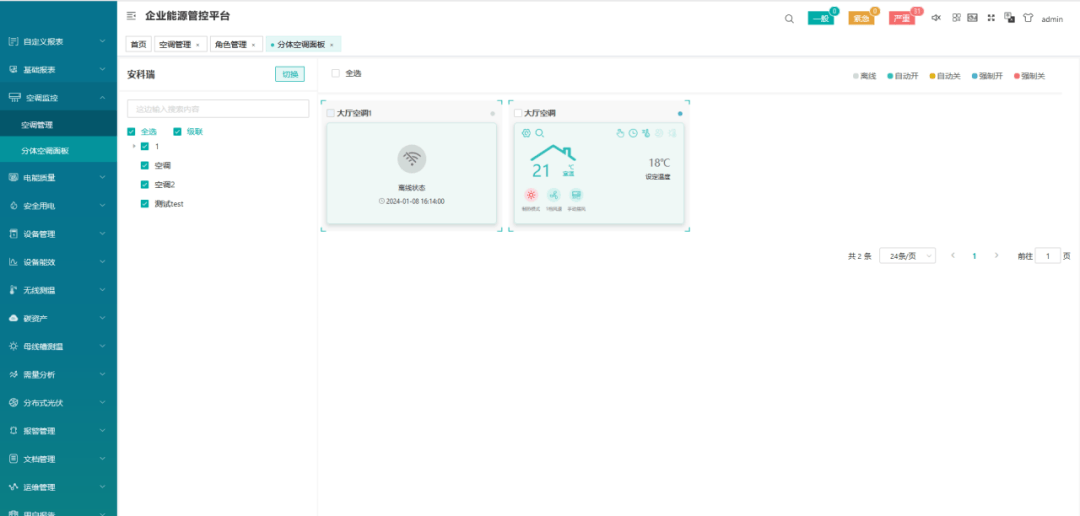Viewport: 1080px width, 516px height.
Task: Click the tree search input field
Action: (x=218, y=108)
